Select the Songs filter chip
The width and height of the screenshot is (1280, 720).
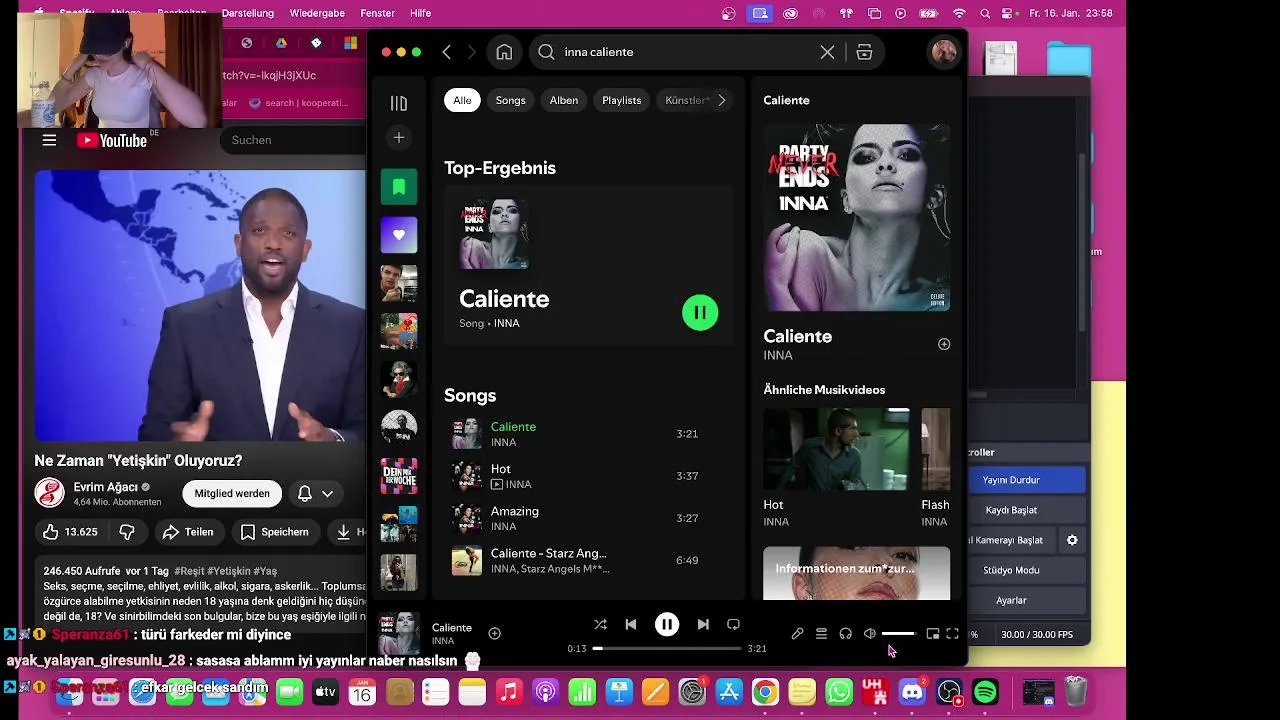coord(510,100)
